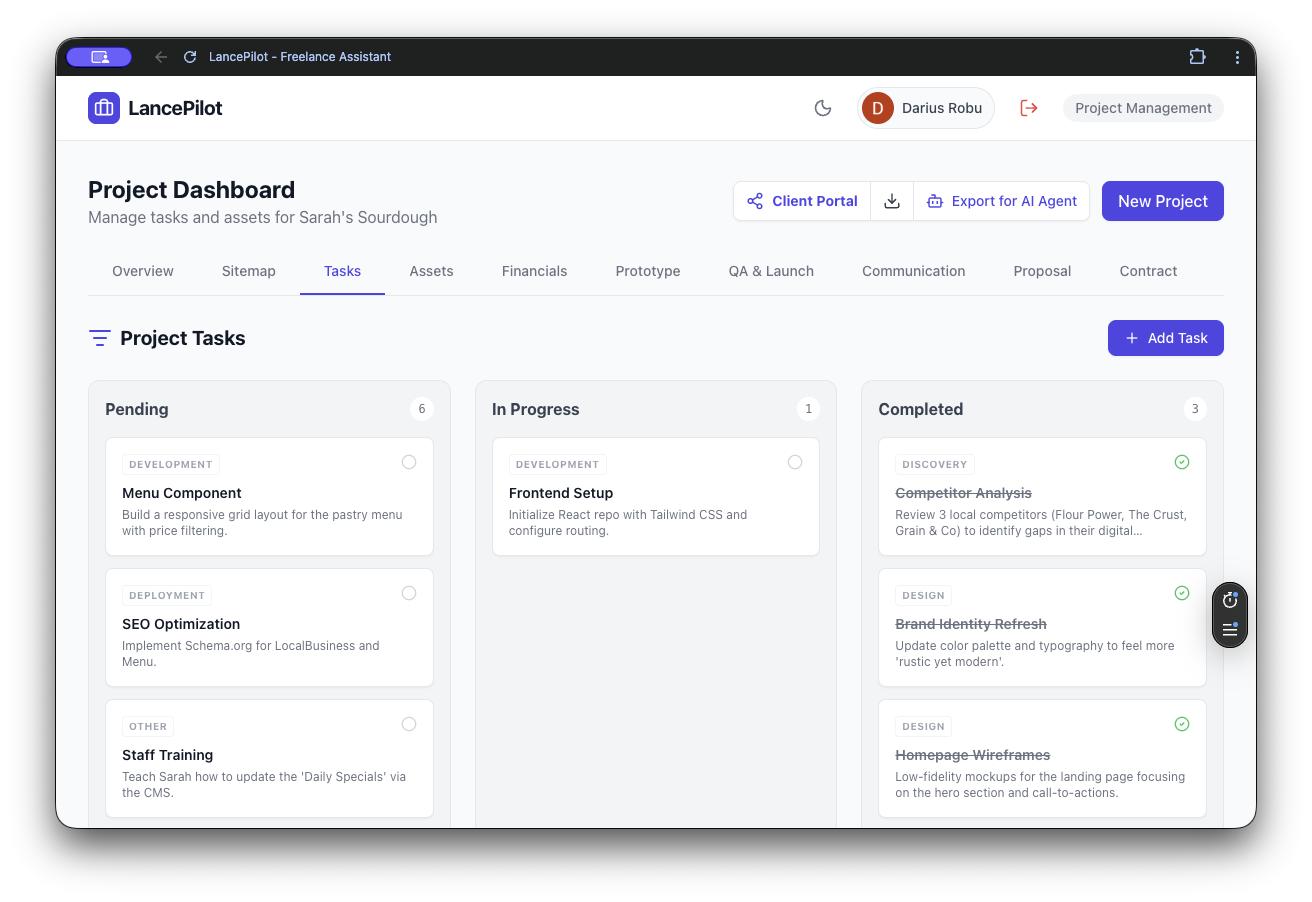Switch to the Sitemap tab
Image resolution: width=1312 pixels, height=902 pixels.
(x=249, y=271)
